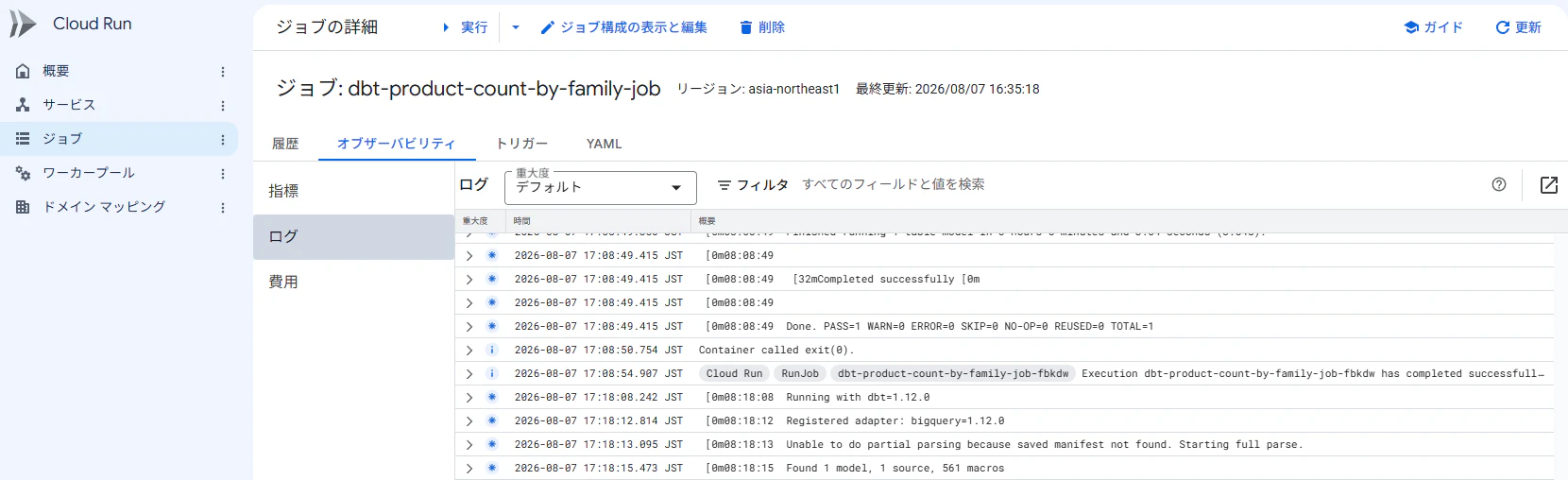This screenshot has width=1568, height=480.
Task: Click the 'Container called exit(0).' message
Action: pyautogui.click(x=776, y=351)
